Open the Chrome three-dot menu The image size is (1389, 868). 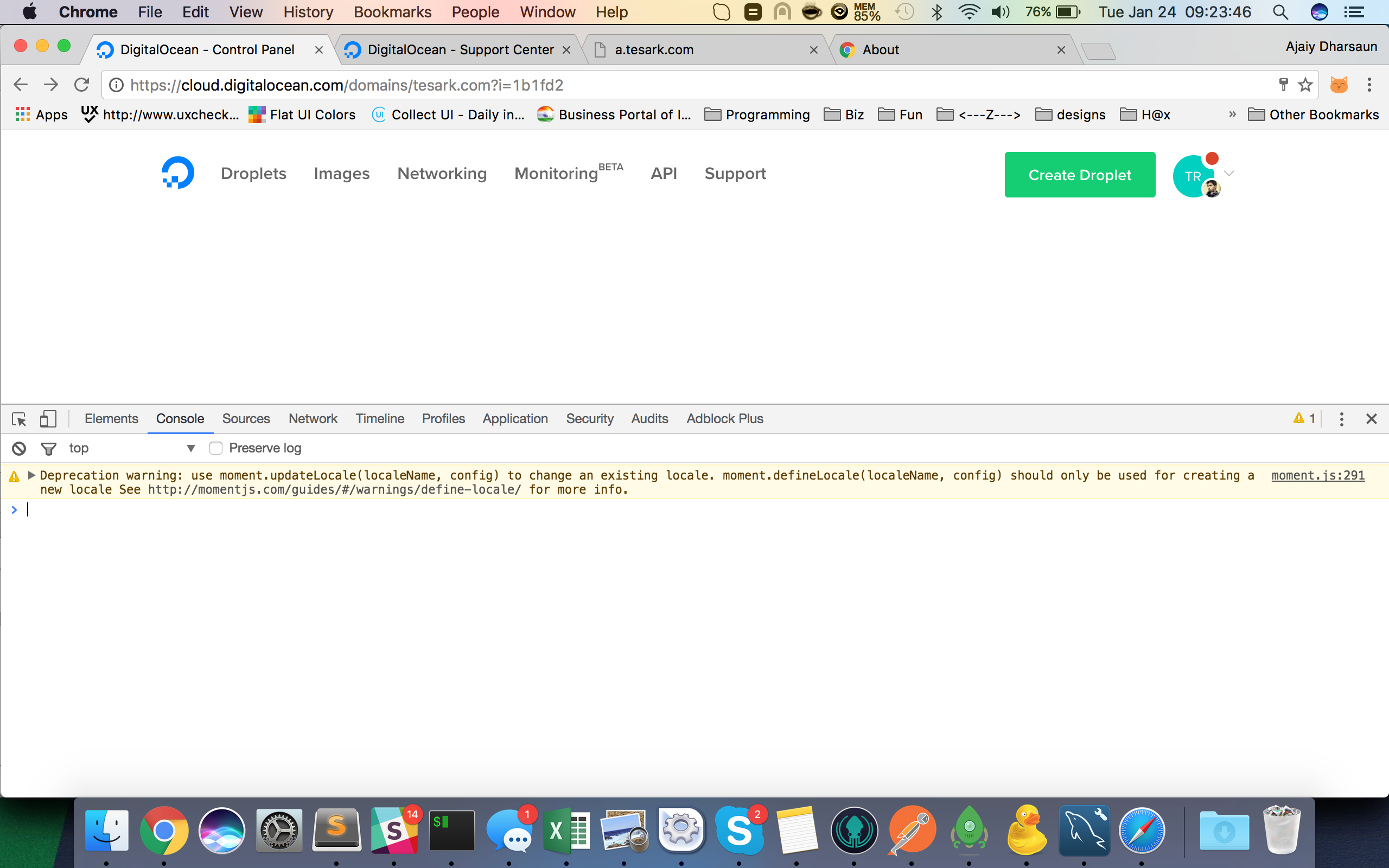coord(1369,85)
